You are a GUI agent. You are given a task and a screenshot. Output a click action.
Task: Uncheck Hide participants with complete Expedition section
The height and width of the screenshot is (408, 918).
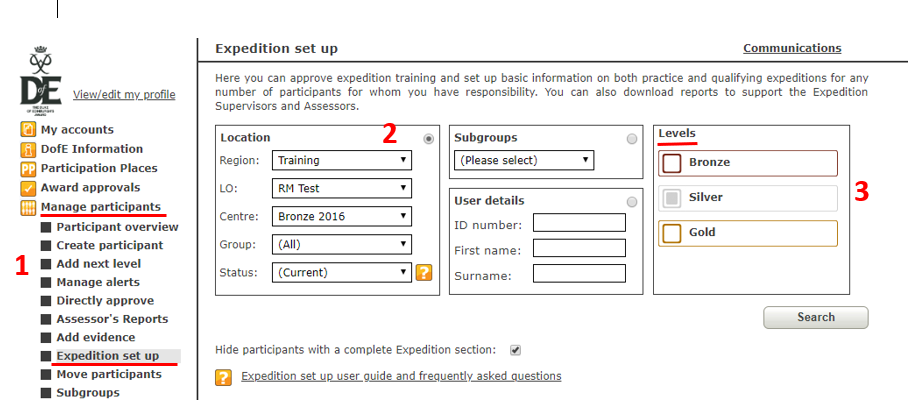coord(515,350)
